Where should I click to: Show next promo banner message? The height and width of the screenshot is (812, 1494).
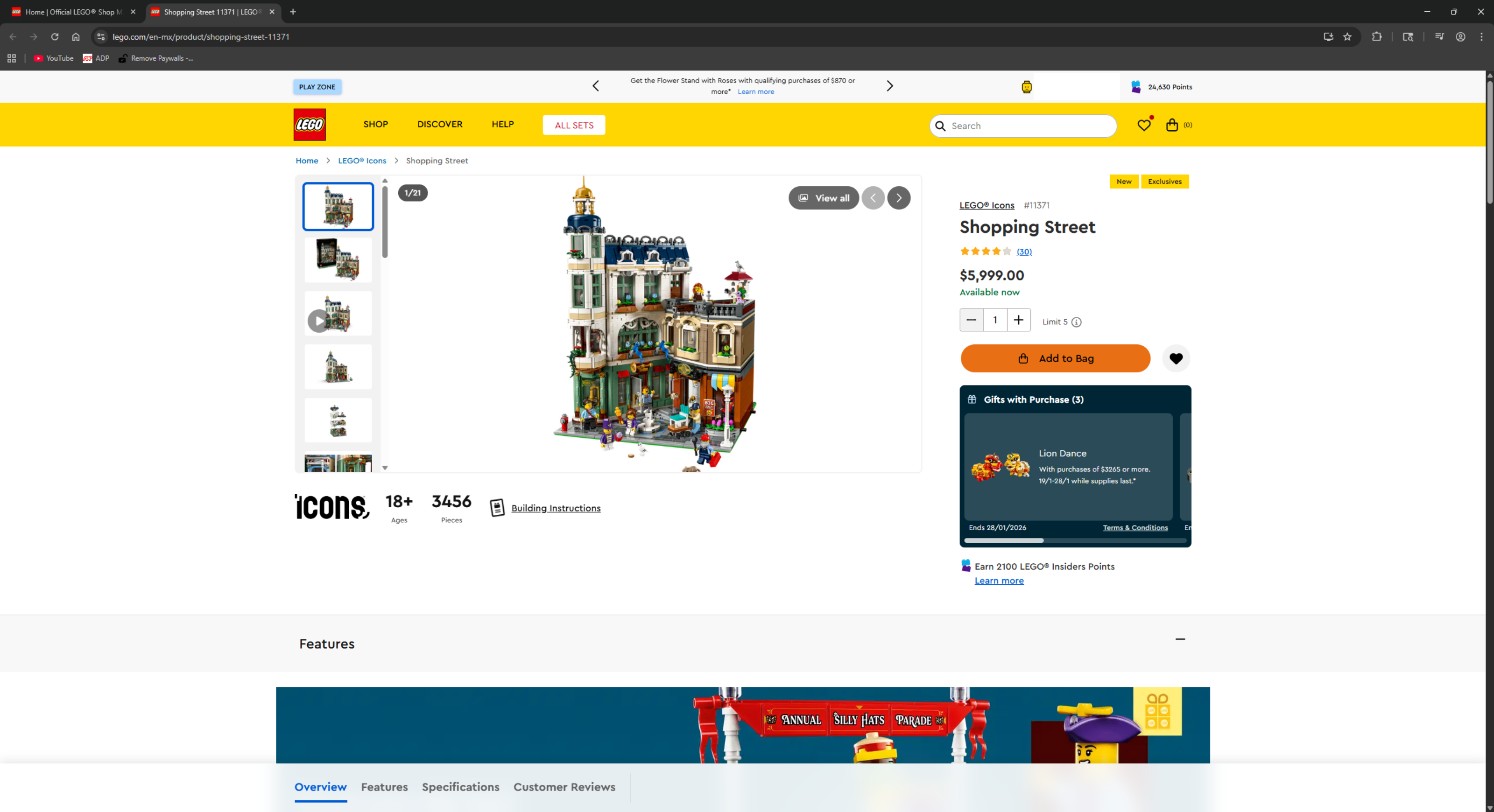click(x=890, y=86)
